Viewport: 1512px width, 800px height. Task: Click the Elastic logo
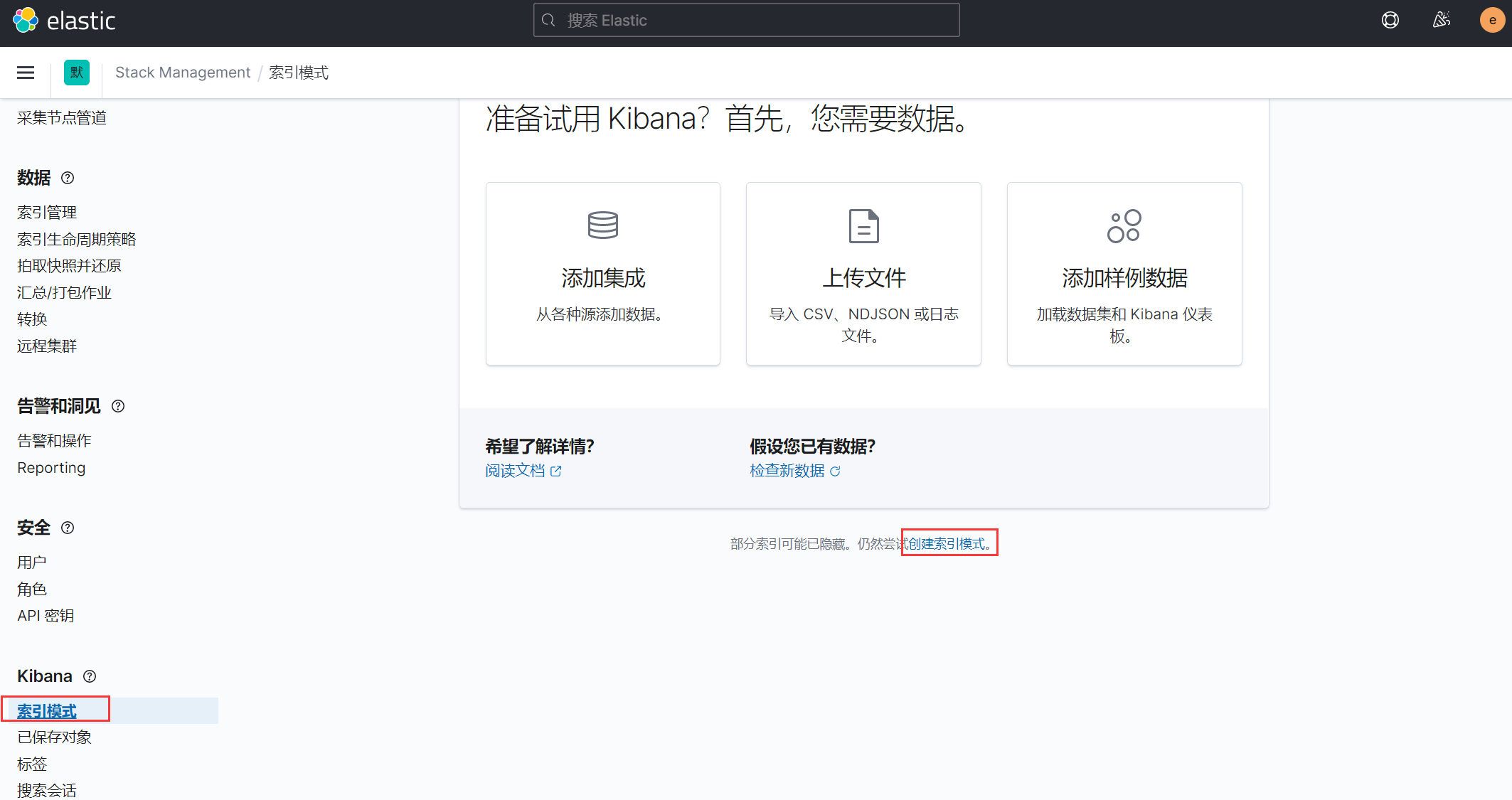[x=64, y=20]
